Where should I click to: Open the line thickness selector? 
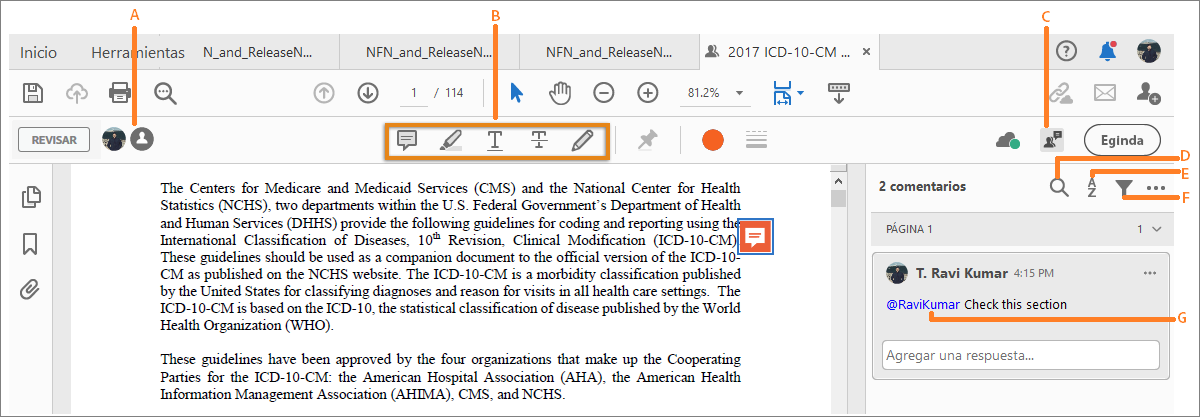pos(756,140)
